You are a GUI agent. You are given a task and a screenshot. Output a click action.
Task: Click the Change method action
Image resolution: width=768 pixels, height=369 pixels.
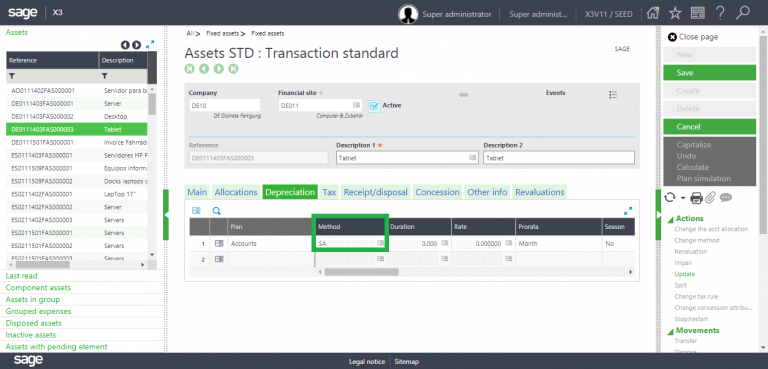pyautogui.click(x=696, y=240)
